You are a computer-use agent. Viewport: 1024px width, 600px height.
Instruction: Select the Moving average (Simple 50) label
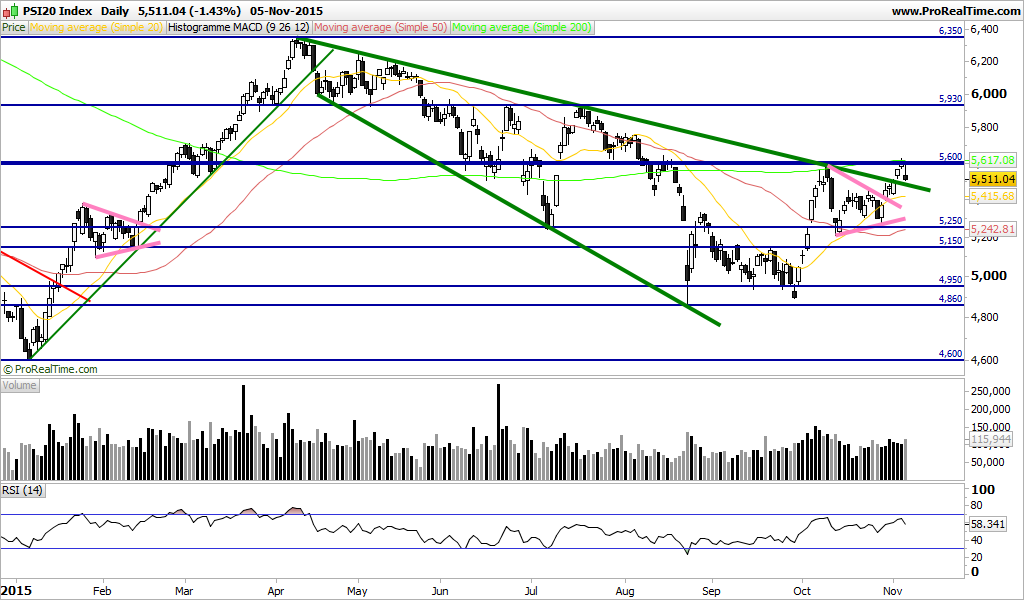[381, 27]
